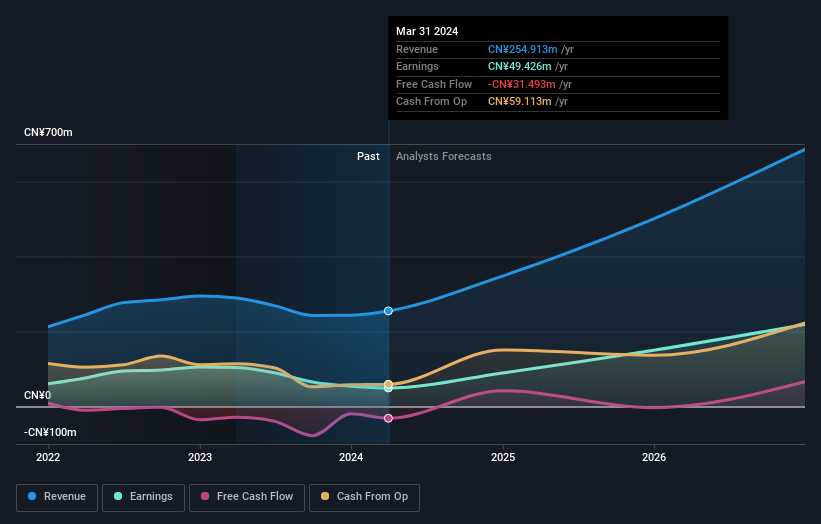Select the 2025 x-axis label
Screen dimensions: 821x524
point(503,457)
